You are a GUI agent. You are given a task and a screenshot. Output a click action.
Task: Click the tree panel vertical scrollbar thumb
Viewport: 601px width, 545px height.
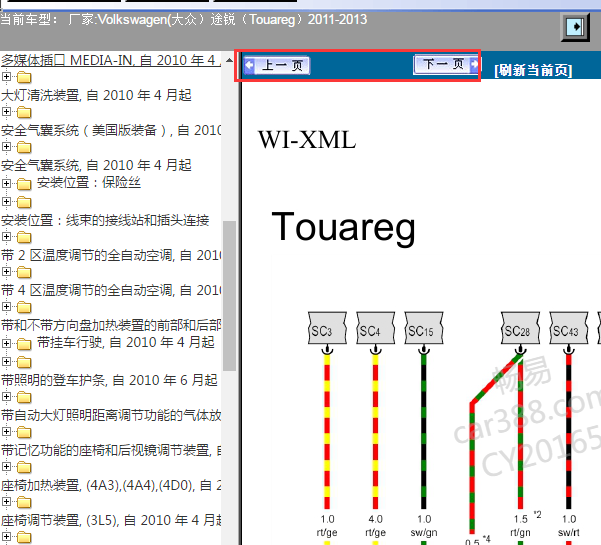pyautogui.click(x=229, y=296)
